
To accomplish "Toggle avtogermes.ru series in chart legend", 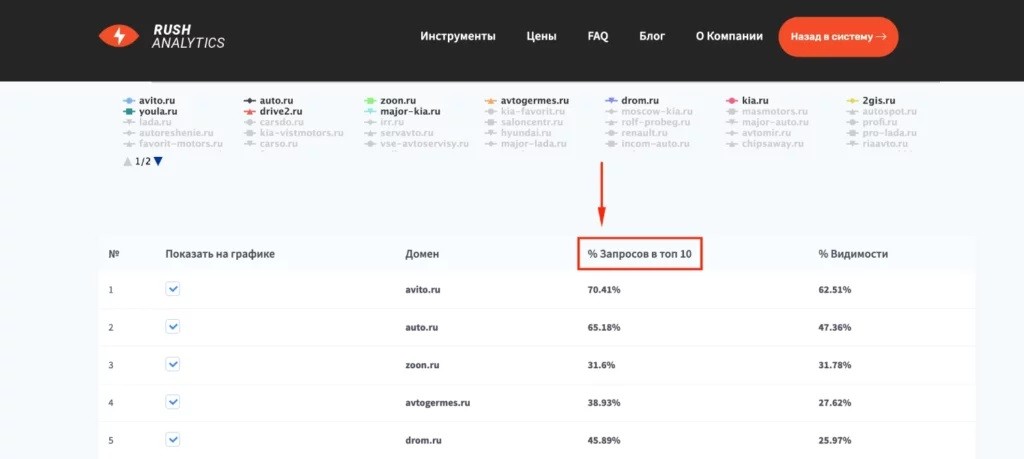I will click(x=527, y=101).
